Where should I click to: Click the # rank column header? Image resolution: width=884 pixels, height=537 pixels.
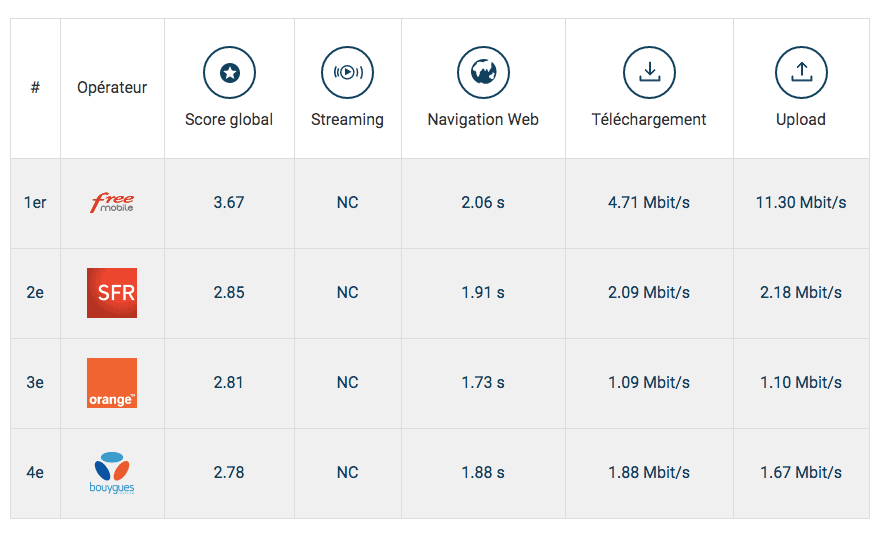(x=35, y=88)
